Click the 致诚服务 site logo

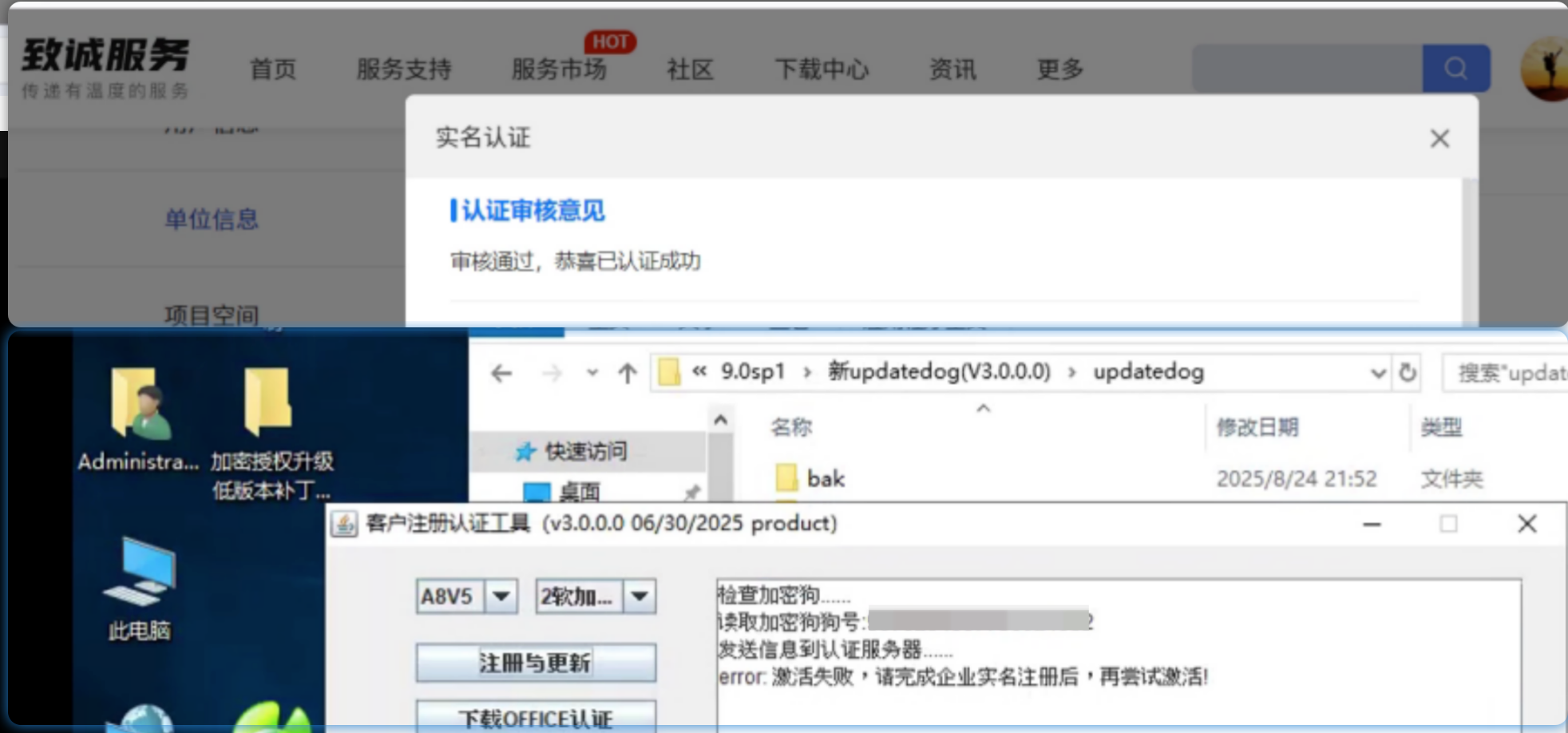click(x=105, y=68)
